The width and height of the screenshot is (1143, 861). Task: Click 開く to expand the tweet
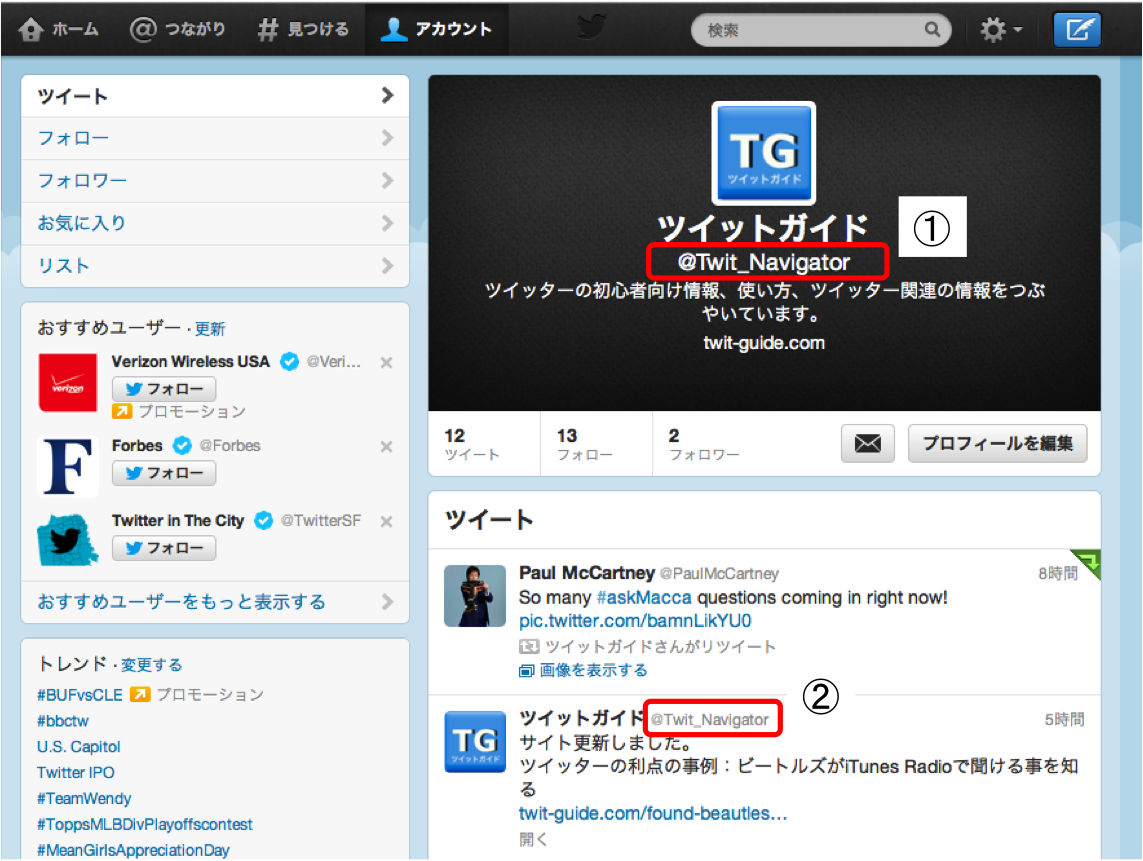click(533, 839)
